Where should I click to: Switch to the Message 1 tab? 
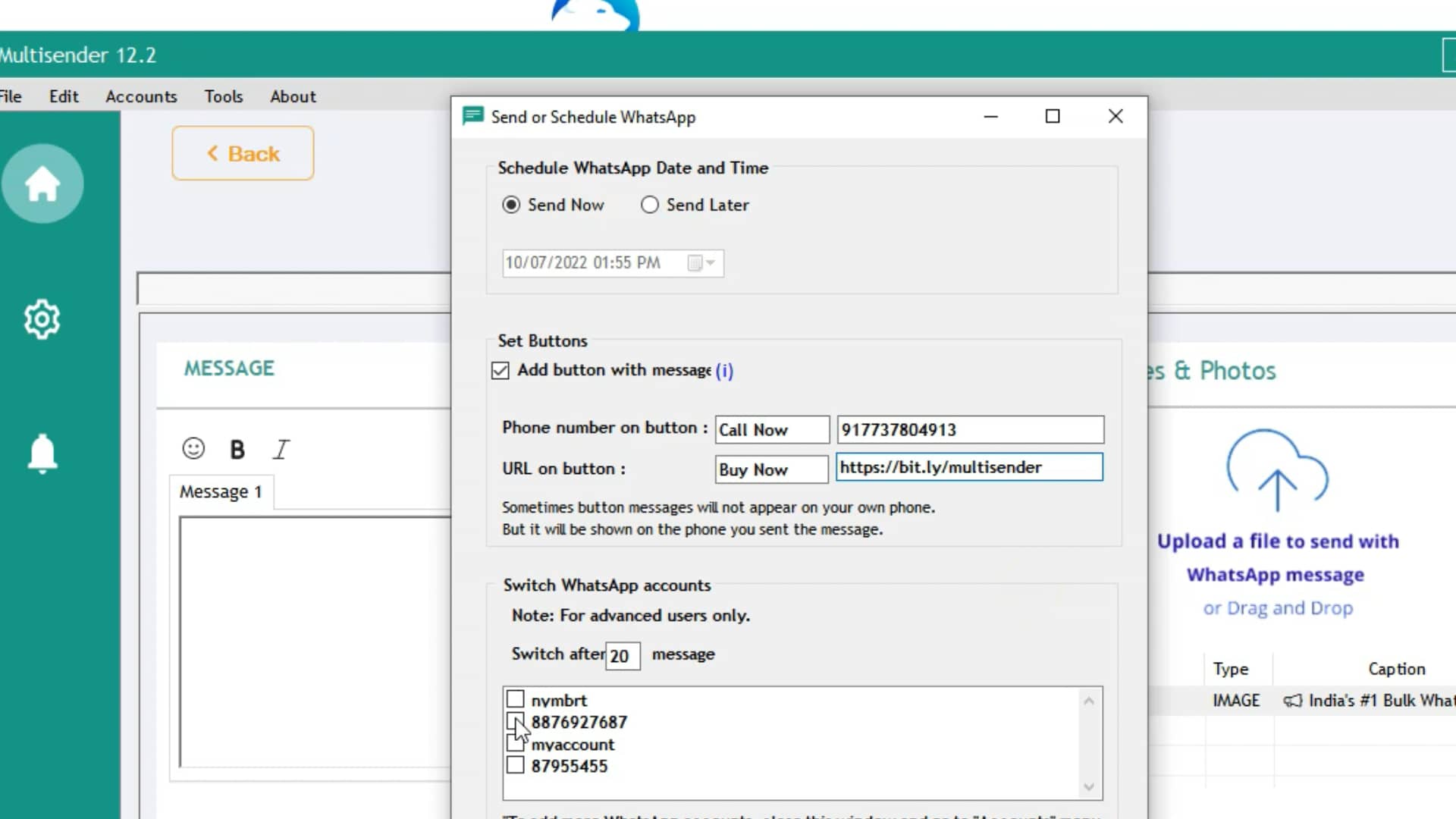tap(221, 491)
